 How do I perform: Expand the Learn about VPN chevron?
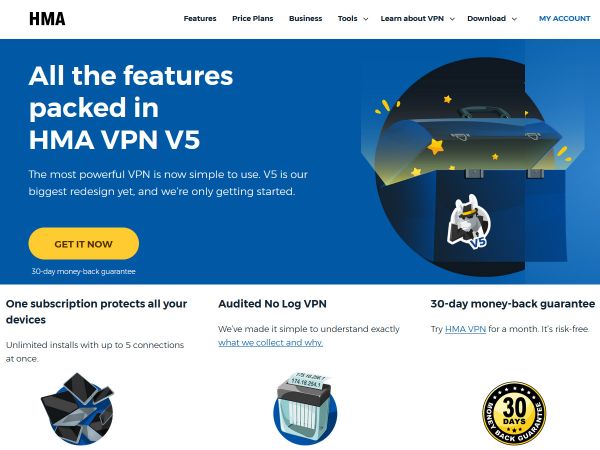[x=452, y=19]
